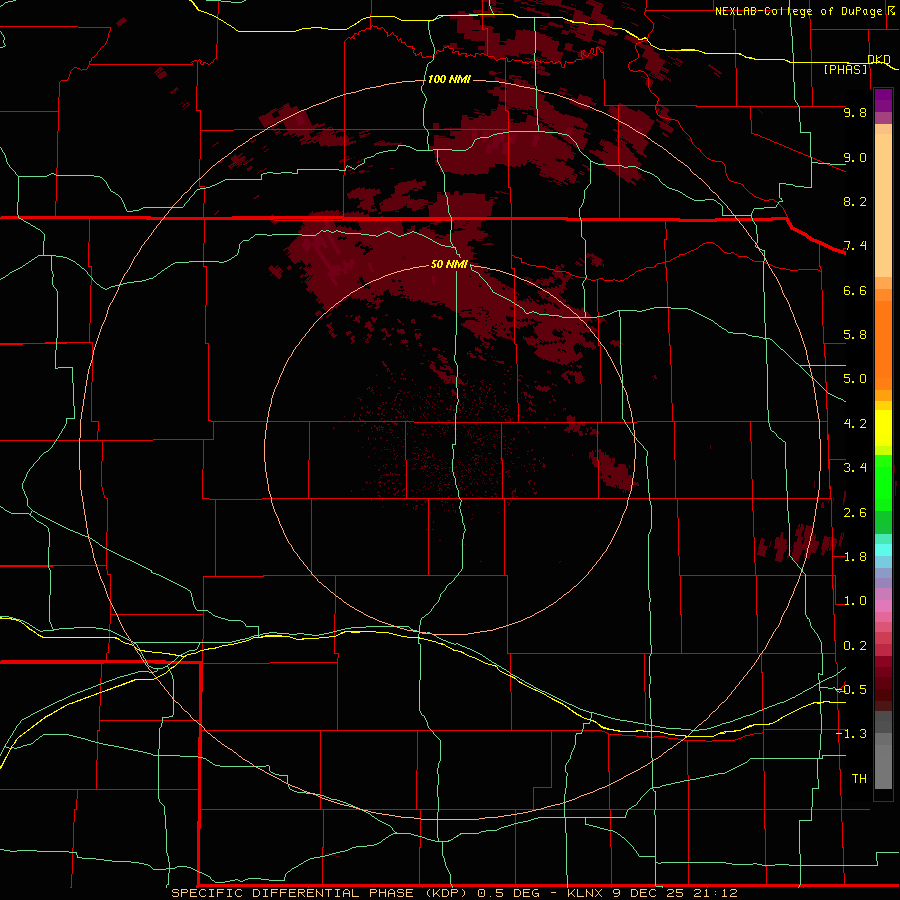This screenshot has height=900, width=900.
Task: Click the 4.2 scale value
Action: pyautogui.click(x=855, y=424)
